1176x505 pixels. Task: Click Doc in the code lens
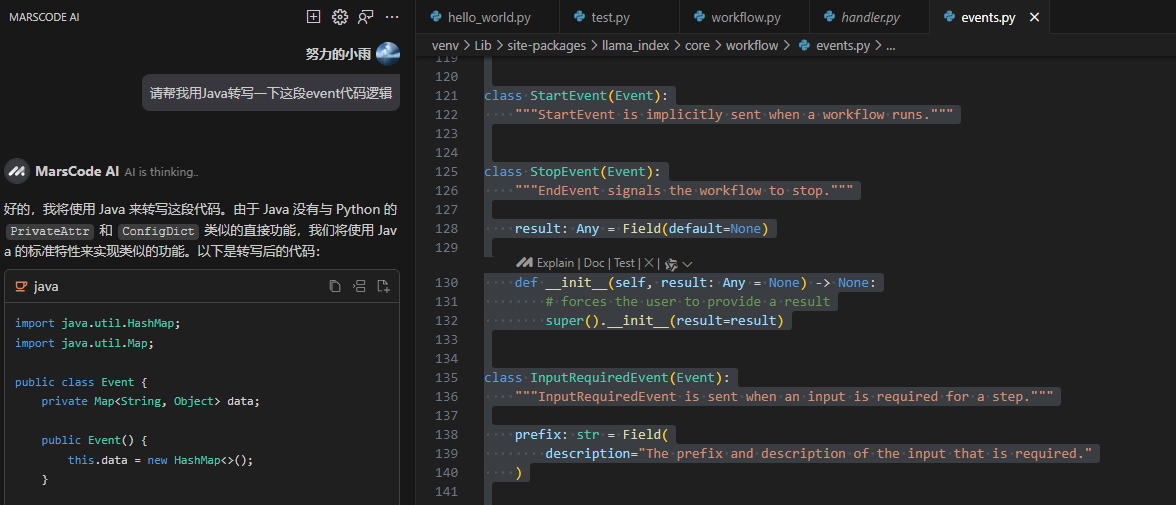594,263
